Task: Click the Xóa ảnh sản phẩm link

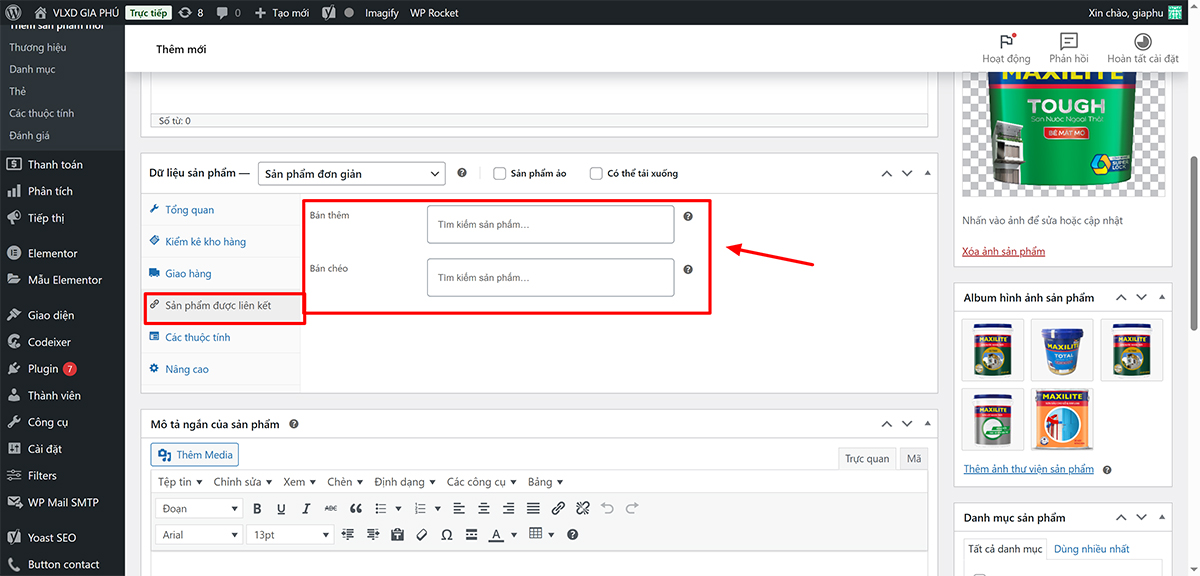Action: click(1003, 251)
